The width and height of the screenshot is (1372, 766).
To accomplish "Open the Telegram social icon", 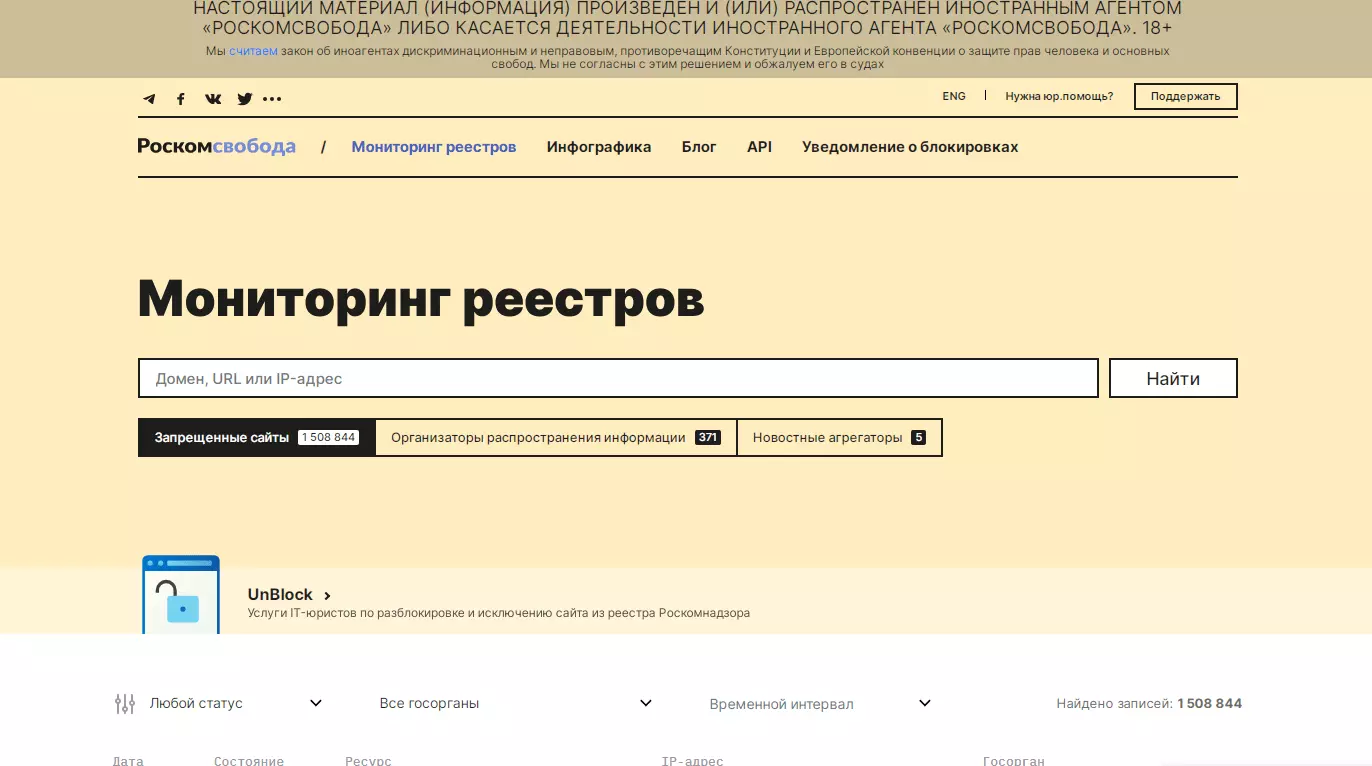I will (x=149, y=99).
